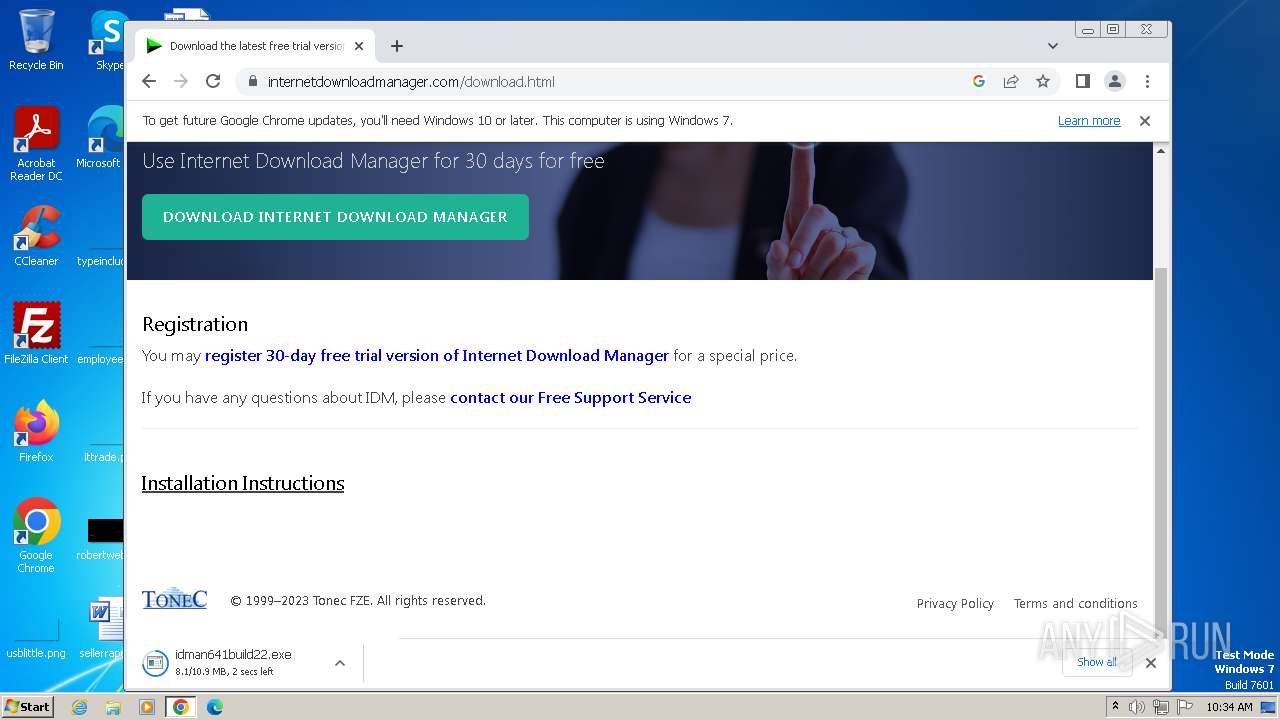The image size is (1280, 720).
Task: Open the Chrome profile avatar
Action: pyautogui.click(x=1115, y=81)
